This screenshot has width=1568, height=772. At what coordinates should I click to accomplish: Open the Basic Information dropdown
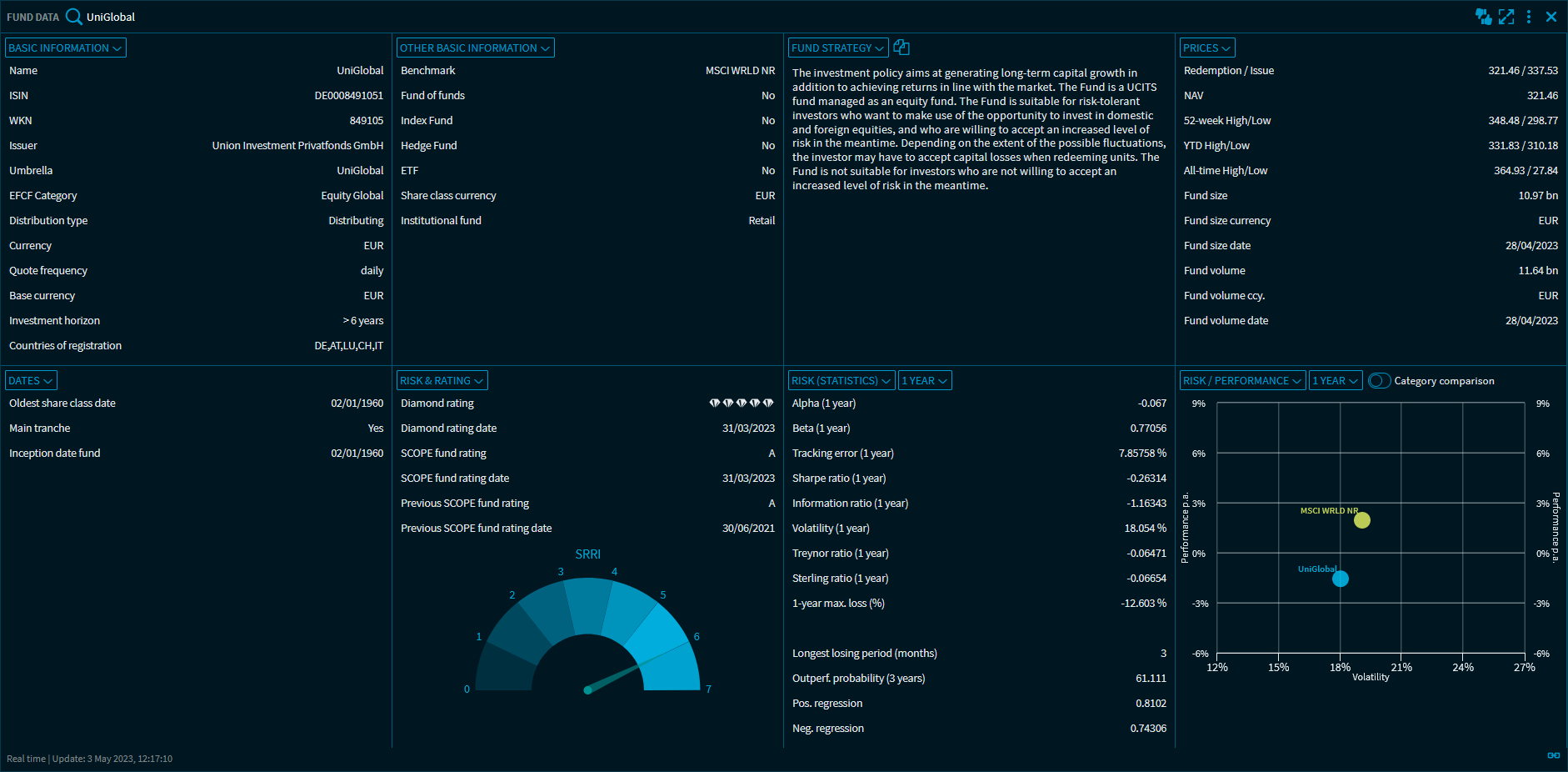pyautogui.click(x=65, y=48)
